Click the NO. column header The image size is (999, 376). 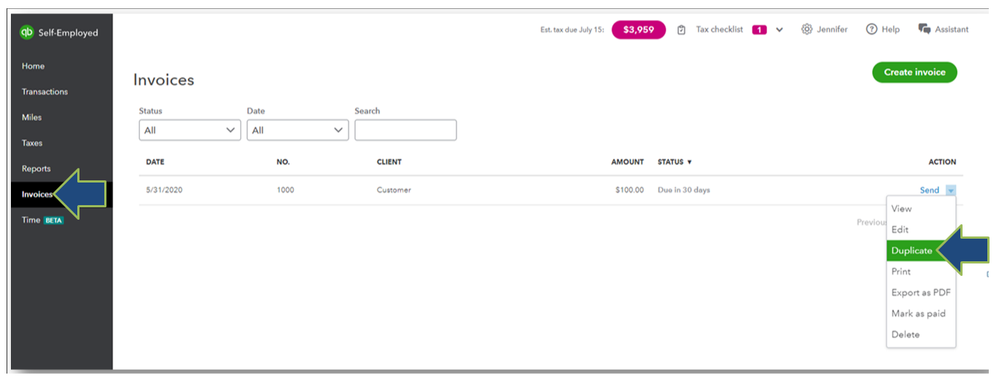283,162
